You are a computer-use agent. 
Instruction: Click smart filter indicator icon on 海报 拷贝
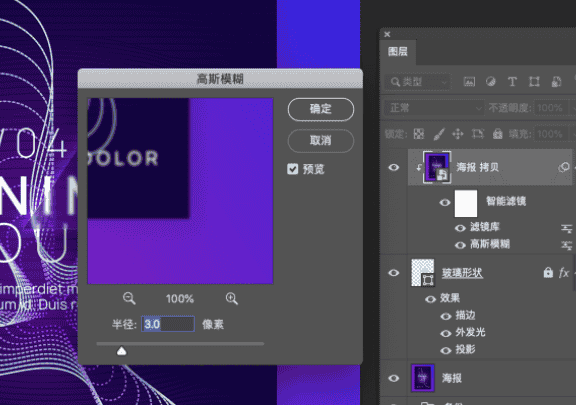564,168
